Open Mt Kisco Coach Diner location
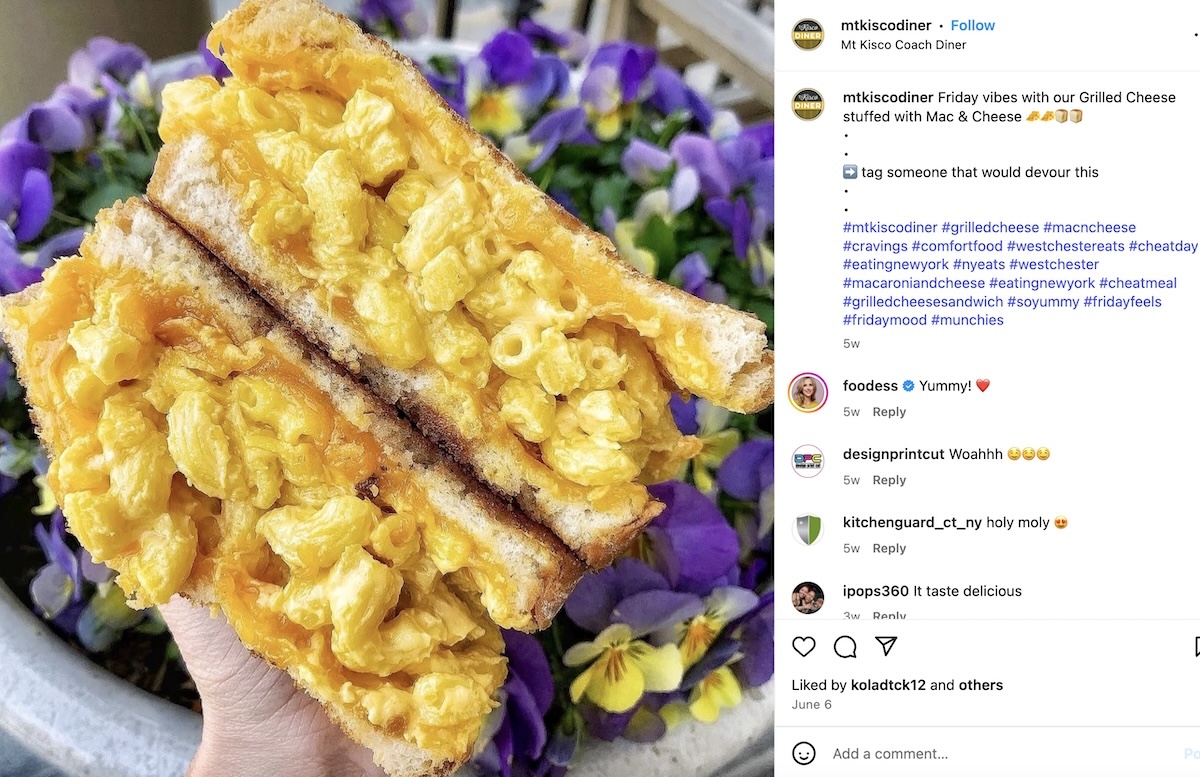The image size is (1200, 777). pos(905,45)
